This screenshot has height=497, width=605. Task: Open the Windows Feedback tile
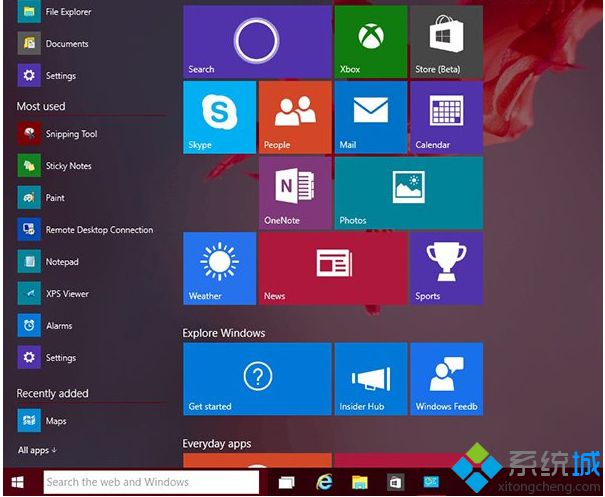click(446, 379)
